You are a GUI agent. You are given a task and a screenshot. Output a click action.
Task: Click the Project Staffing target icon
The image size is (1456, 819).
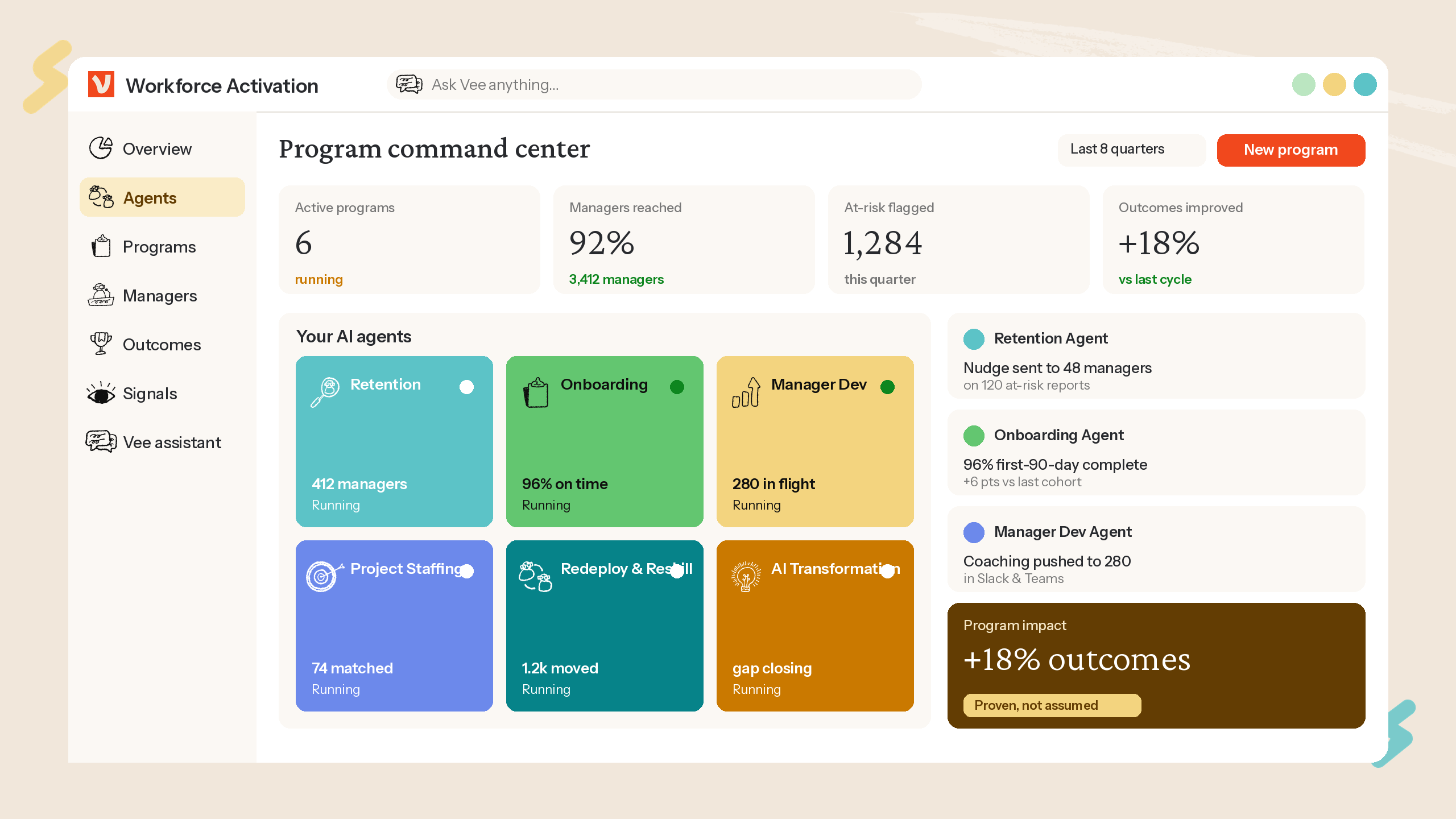[x=325, y=577]
